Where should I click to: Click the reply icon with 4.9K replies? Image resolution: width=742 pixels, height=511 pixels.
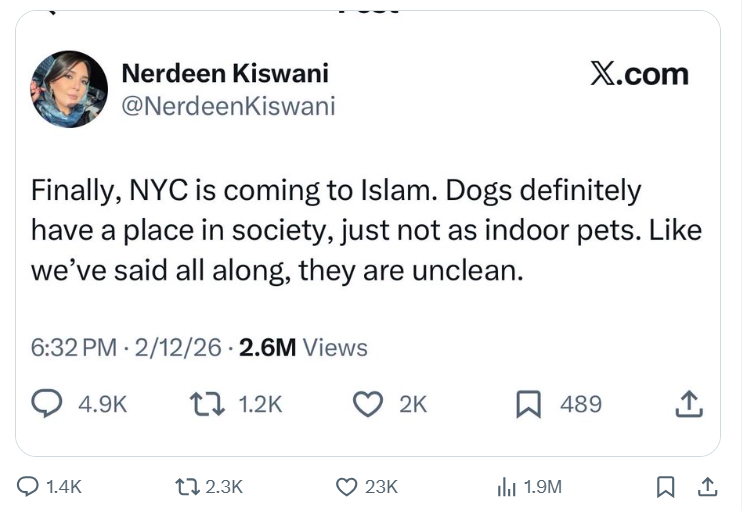pos(49,403)
